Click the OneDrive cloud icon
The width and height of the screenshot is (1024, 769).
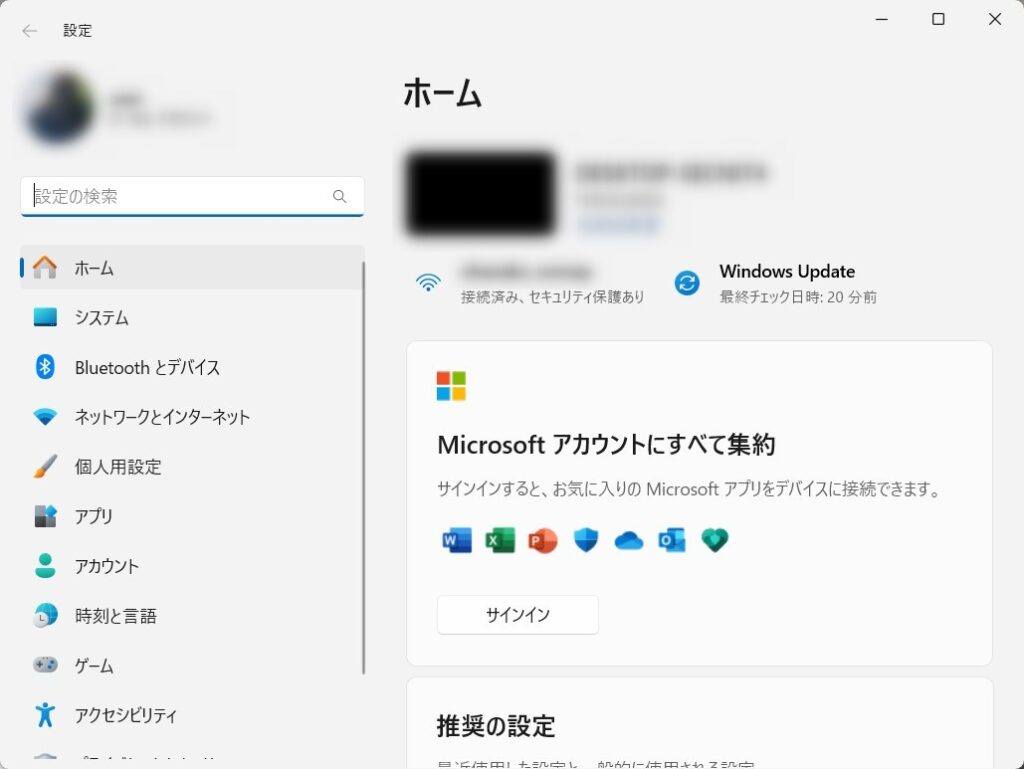[628, 541]
